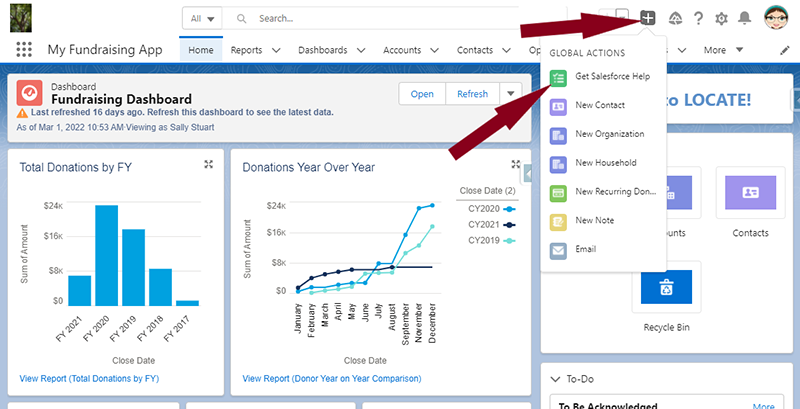
Task: Expand the Total Donations by FY chart
Action: coord(208,164)
